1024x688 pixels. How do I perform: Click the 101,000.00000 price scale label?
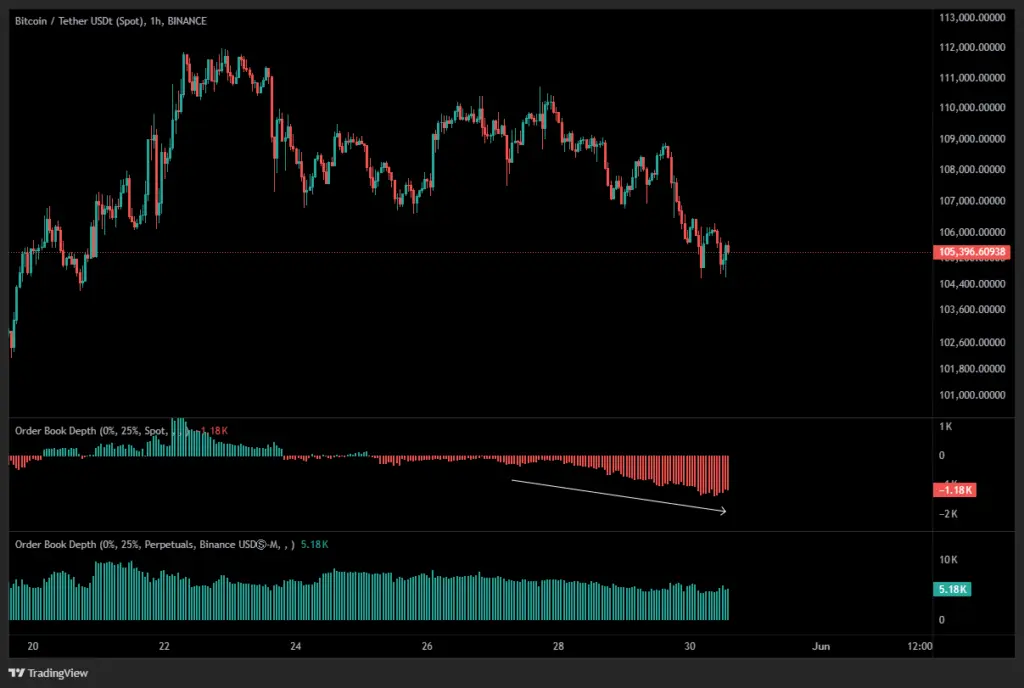coord(973,395)
